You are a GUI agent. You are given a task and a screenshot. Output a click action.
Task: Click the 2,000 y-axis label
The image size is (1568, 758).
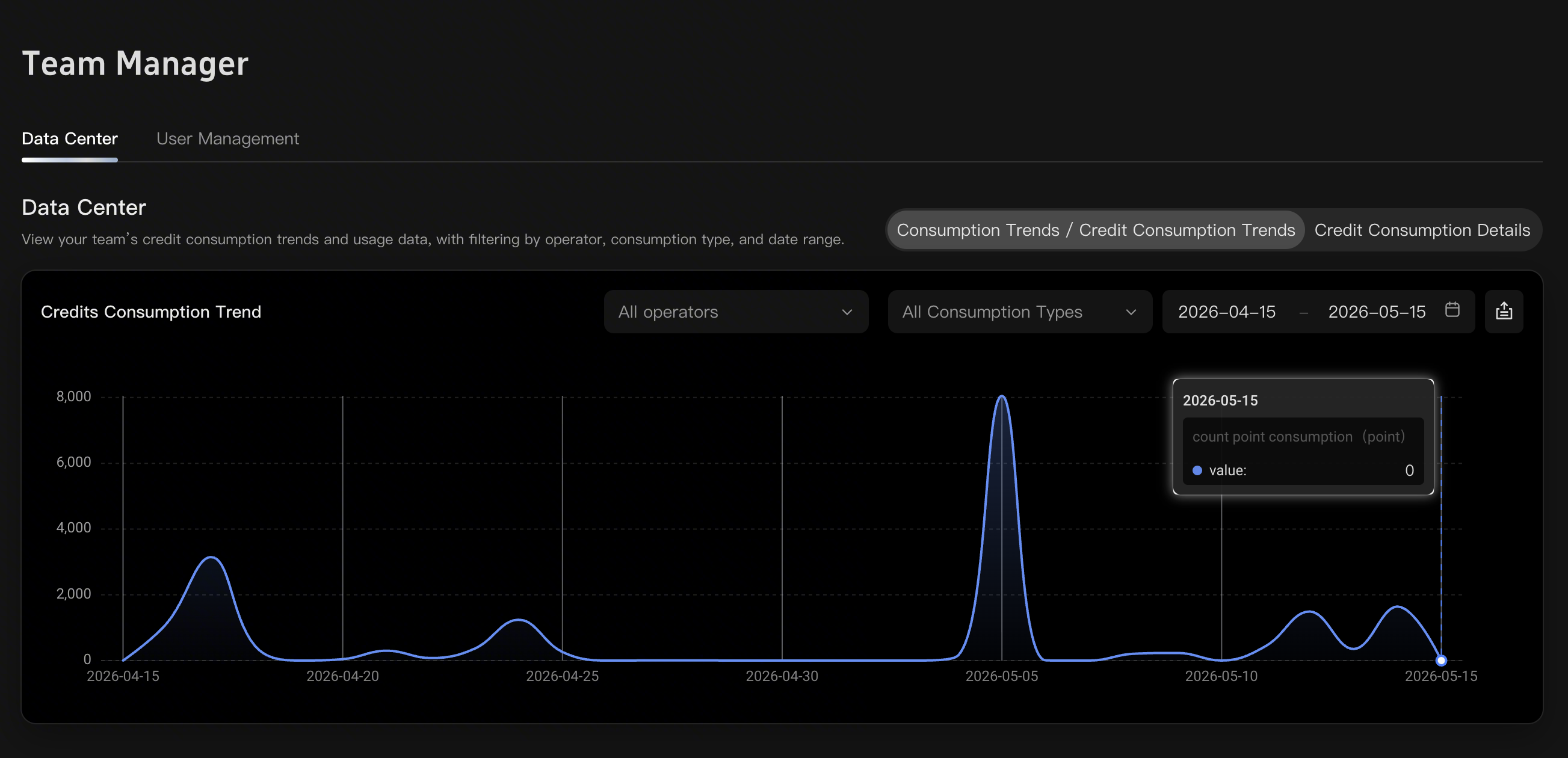coord(73,594)
